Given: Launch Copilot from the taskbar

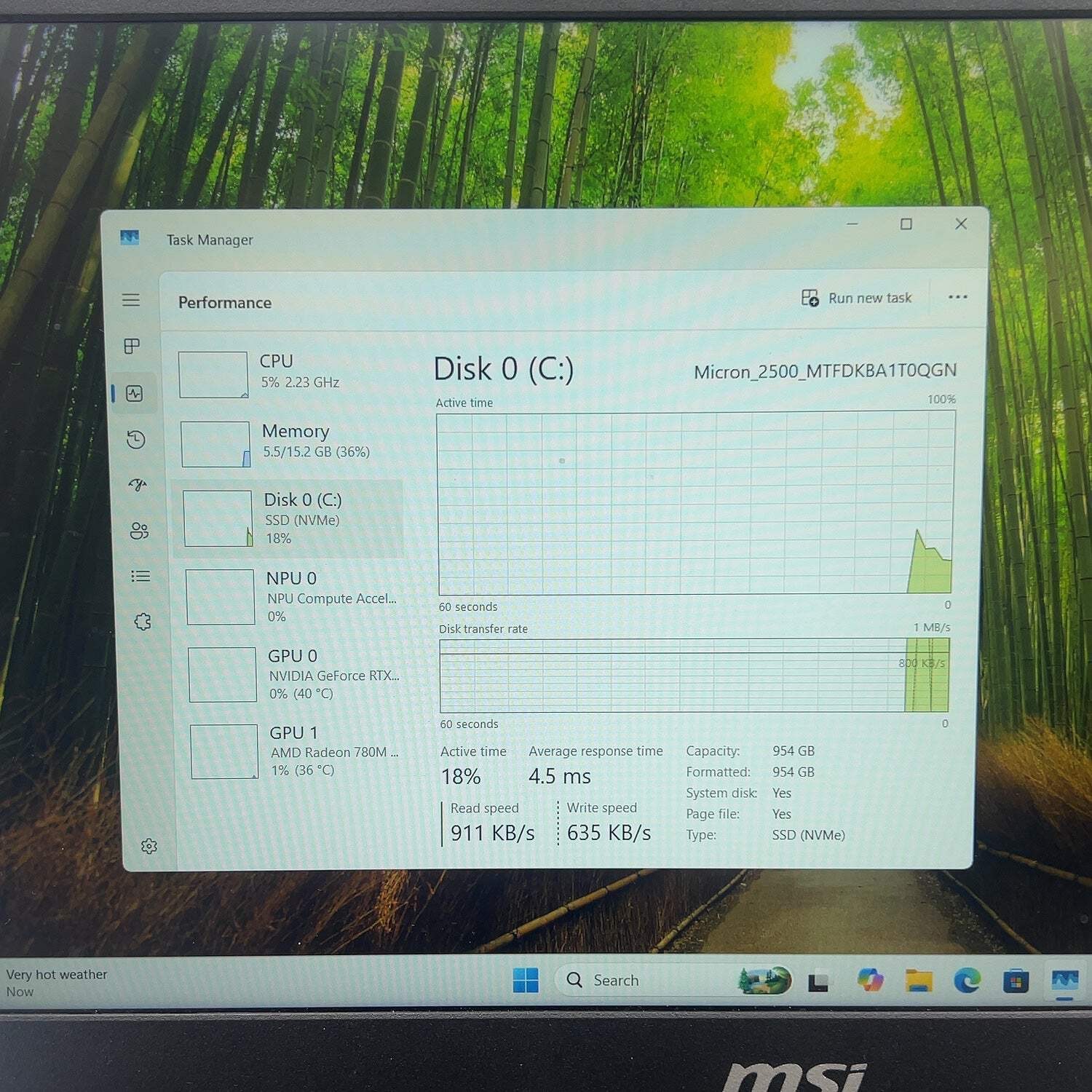Looking at the screenshot, I should [x=870, y=980].
